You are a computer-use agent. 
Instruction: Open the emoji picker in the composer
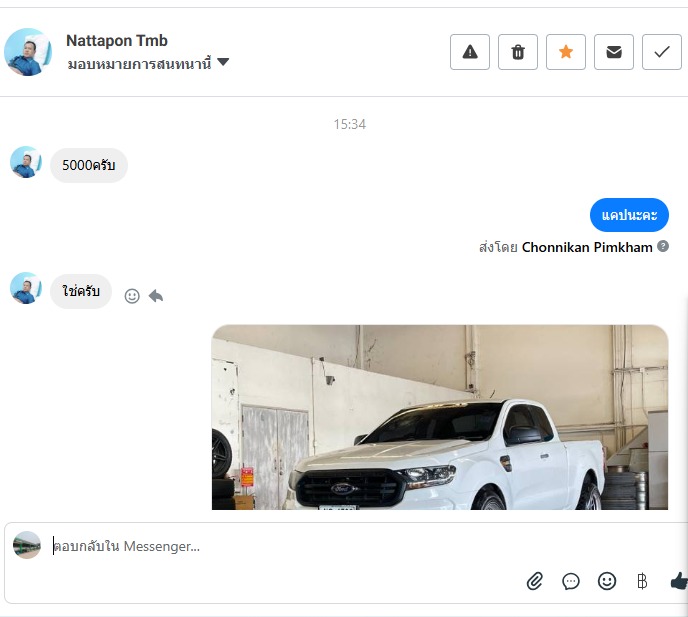606,581
